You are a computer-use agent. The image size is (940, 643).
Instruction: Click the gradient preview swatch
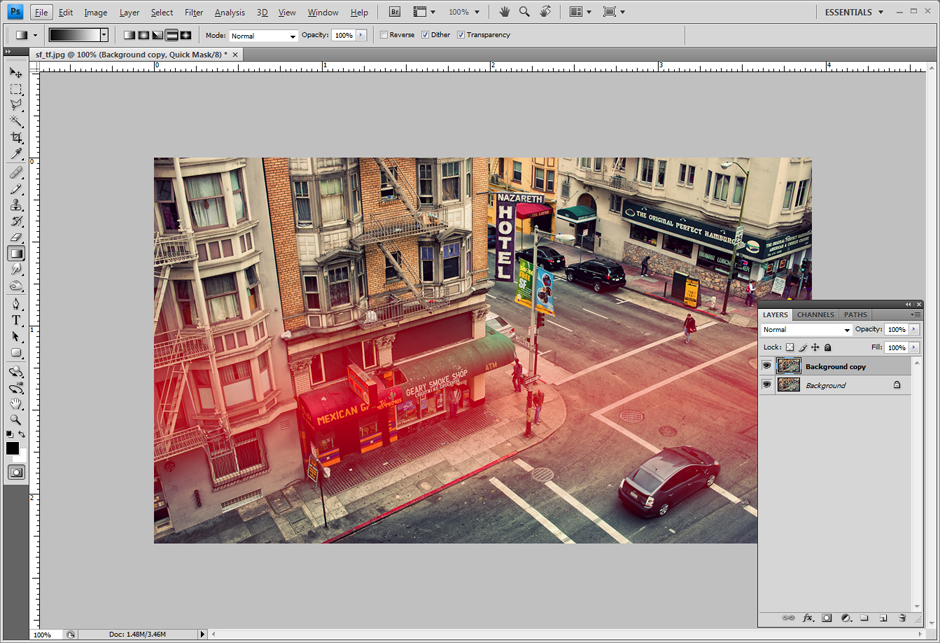(x=74, y=35)
